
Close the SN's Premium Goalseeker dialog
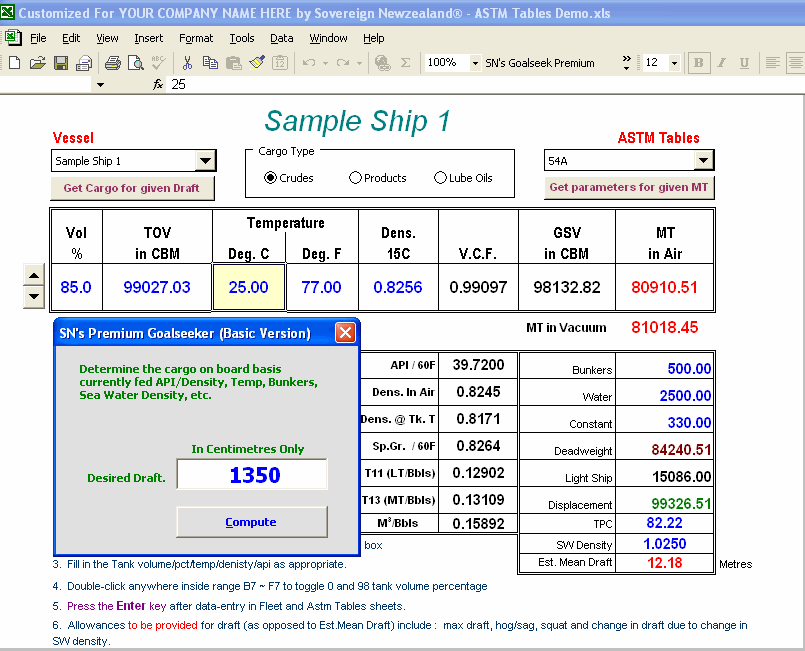point(346,333)
